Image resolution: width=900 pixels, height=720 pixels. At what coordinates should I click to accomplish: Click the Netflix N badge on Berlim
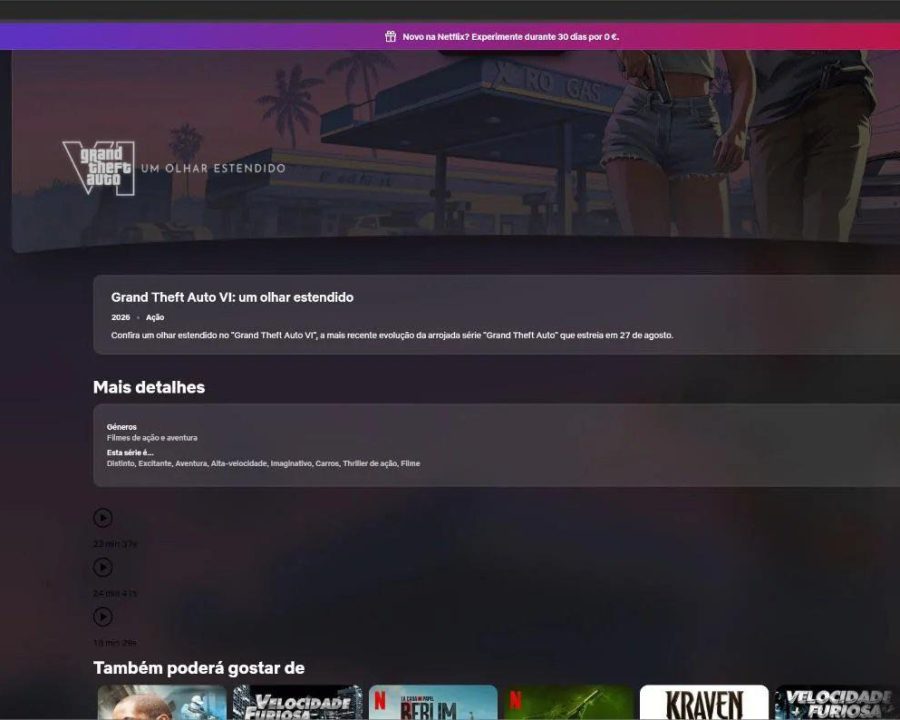click(x=380, y=700)
